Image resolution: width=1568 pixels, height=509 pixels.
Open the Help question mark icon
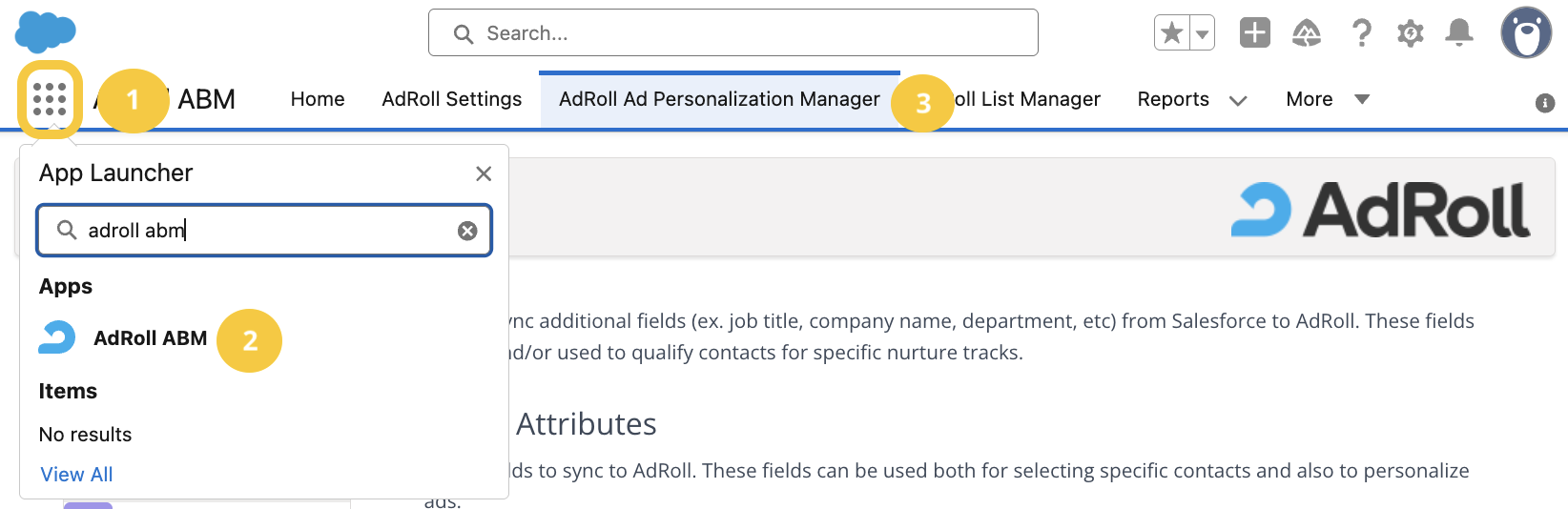coord(1361,33)
